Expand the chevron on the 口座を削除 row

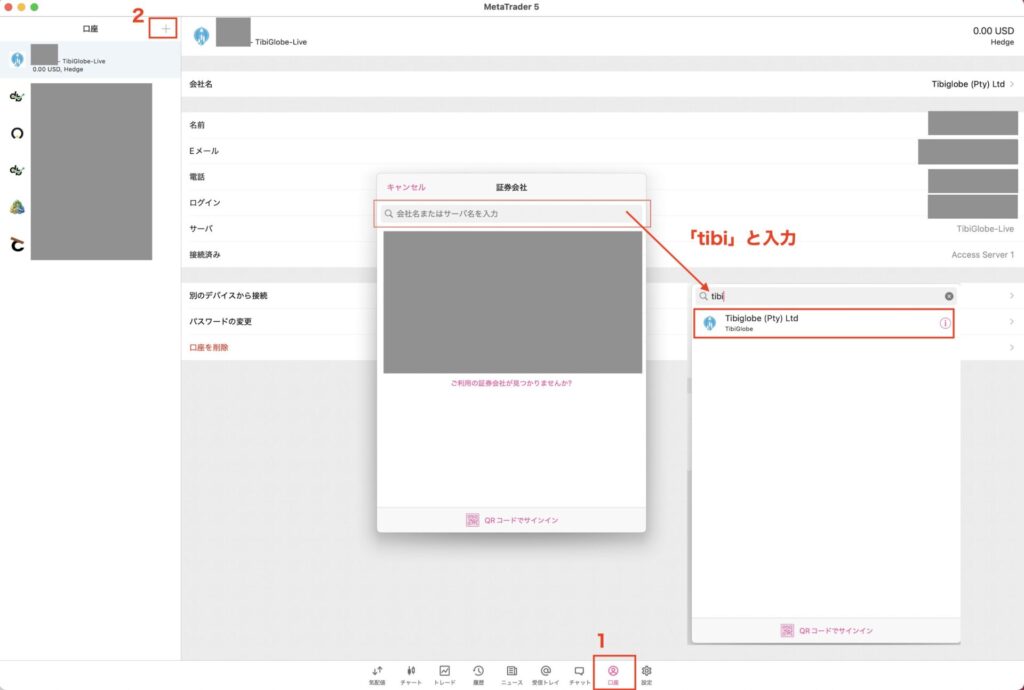[1012, 347]
